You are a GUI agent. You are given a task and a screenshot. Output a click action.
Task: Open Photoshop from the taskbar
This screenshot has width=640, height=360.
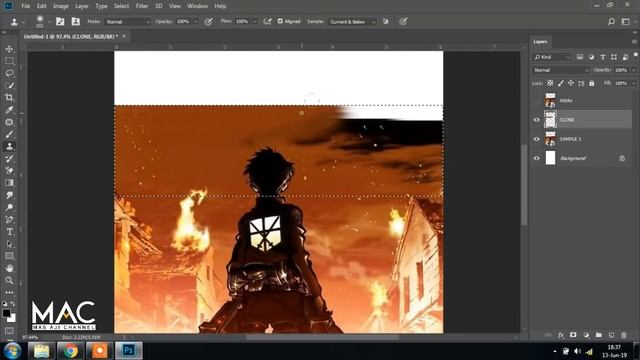tap(129, 351)
